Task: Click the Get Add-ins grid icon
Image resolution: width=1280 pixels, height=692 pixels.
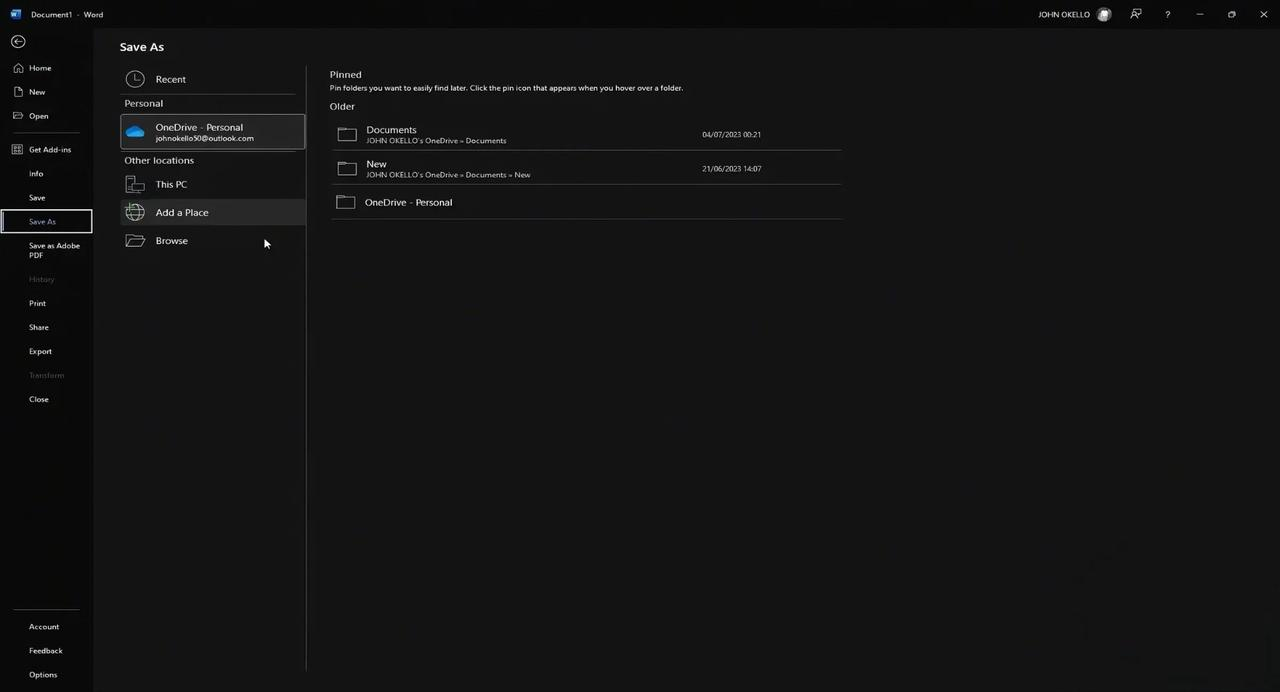Action: (17, 150)
